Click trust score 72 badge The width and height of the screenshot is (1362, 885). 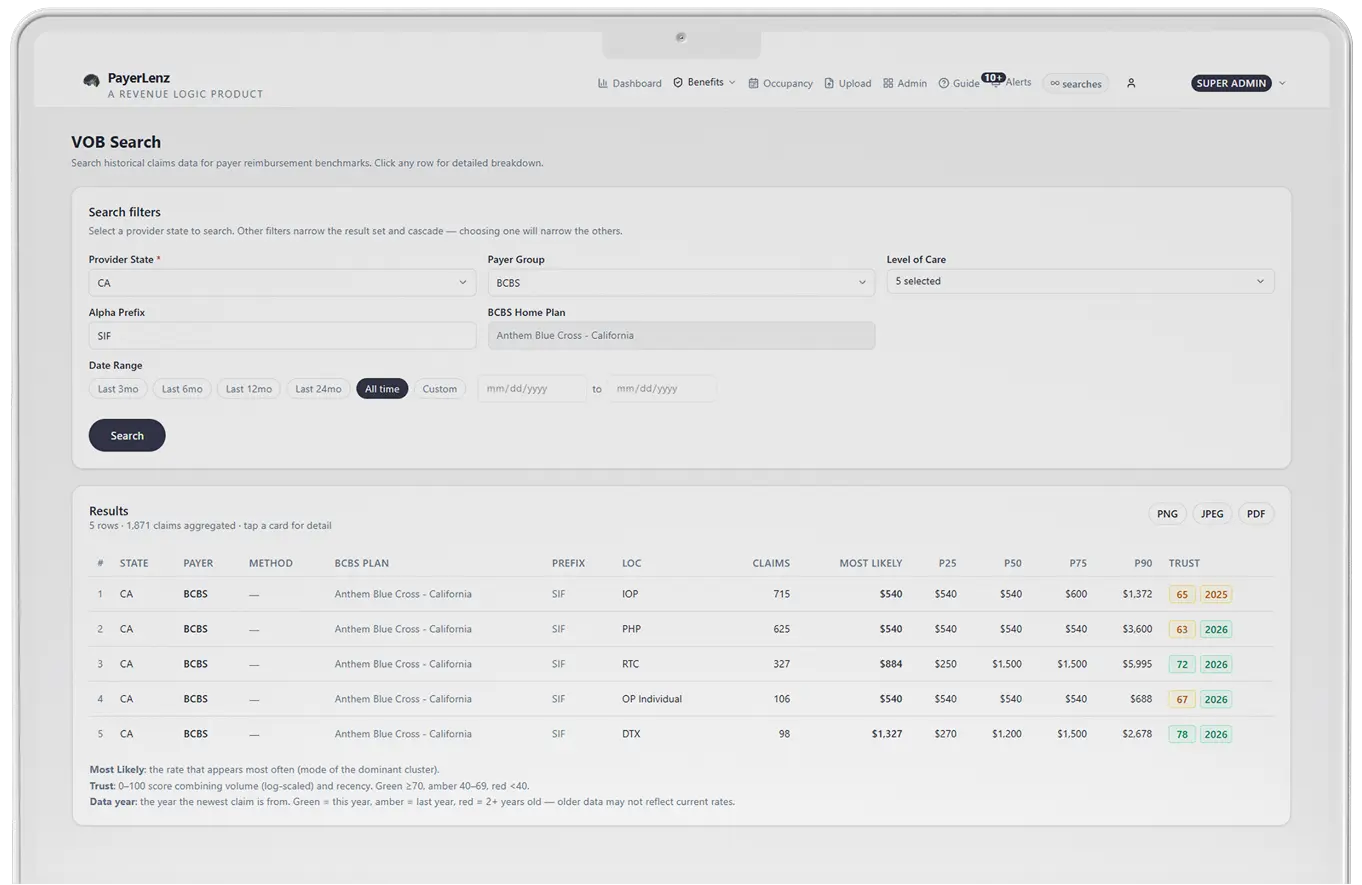1182,664
